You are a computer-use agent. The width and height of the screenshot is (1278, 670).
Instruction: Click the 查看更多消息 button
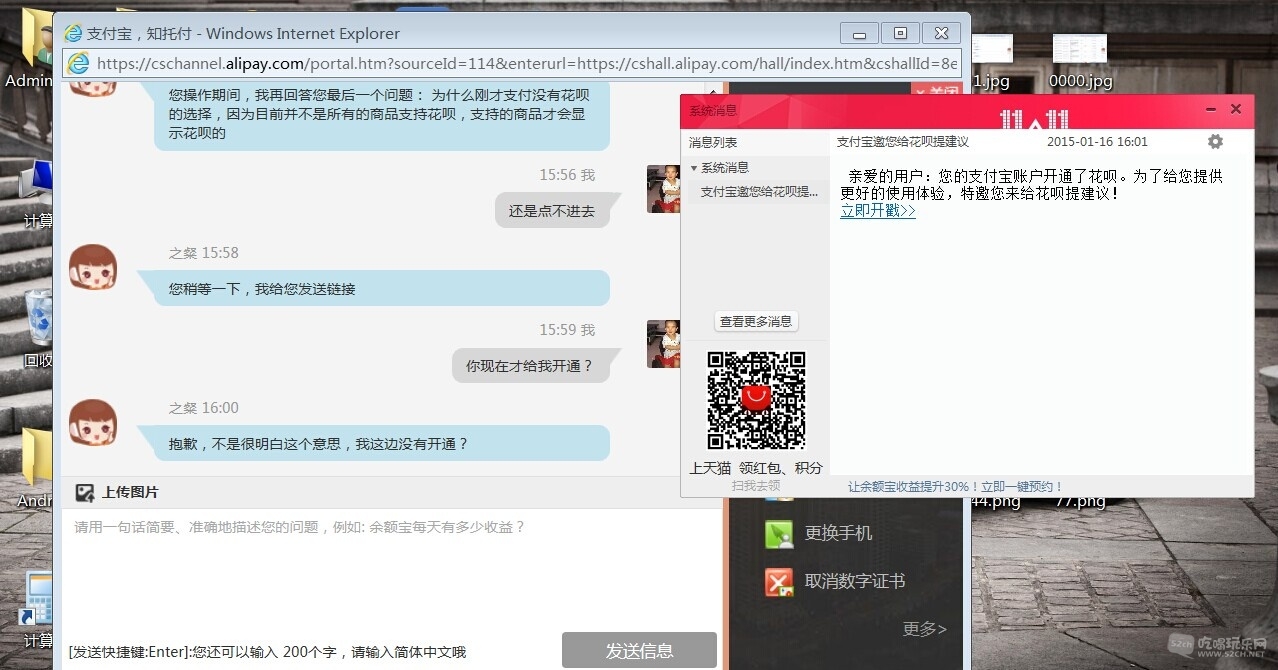(x=756, y=321)
